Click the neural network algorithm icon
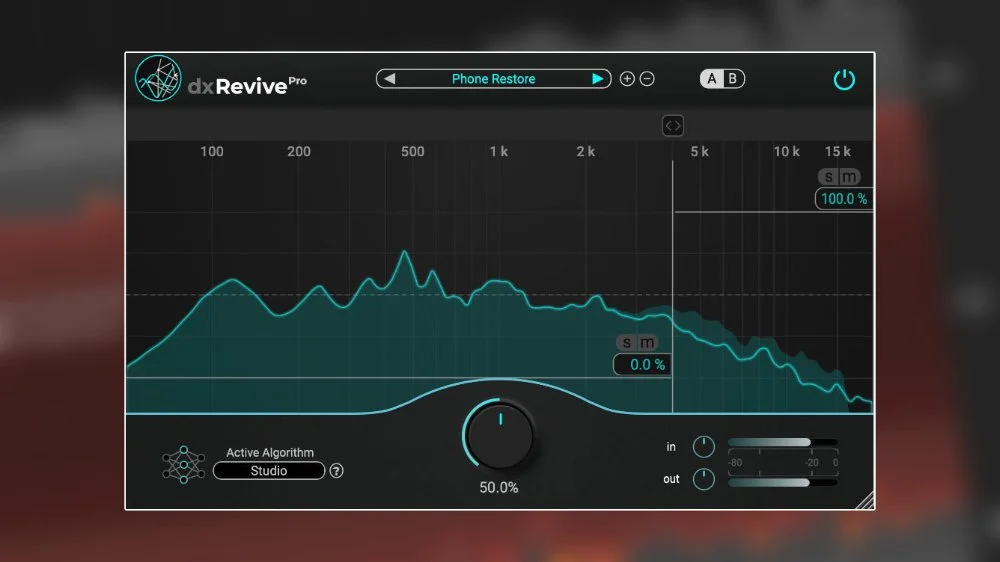 184,464
